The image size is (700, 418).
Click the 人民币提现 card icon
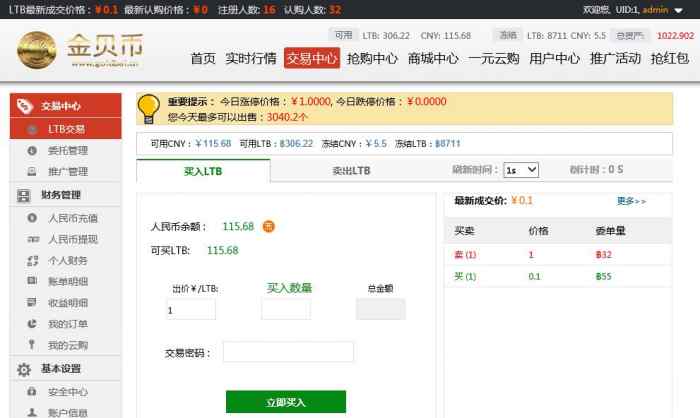coord(29,239)
